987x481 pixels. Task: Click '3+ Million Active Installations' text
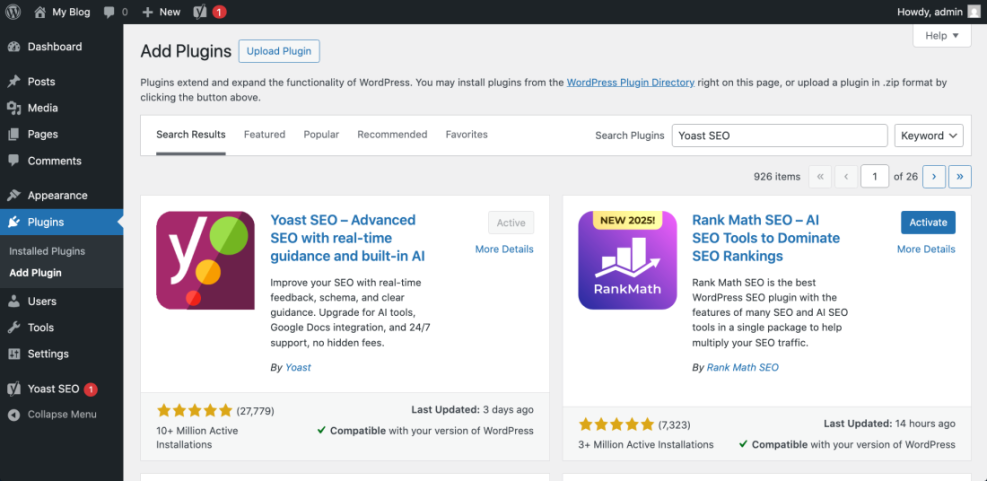(x=646, y=444)
